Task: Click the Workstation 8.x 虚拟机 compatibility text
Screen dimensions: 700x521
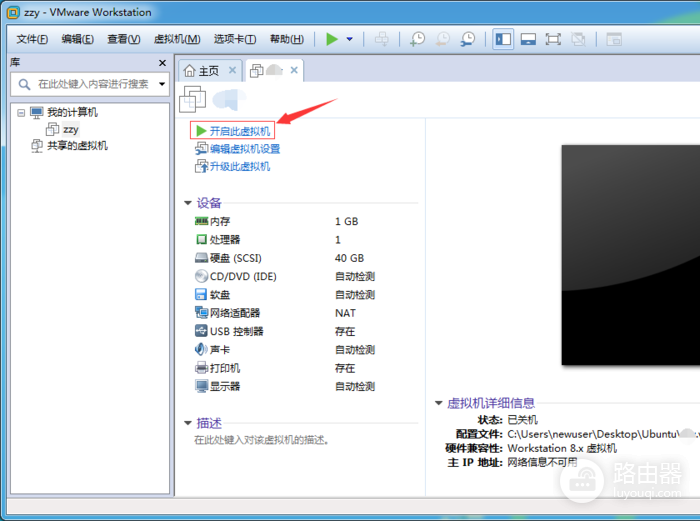Action: point(562,448)
